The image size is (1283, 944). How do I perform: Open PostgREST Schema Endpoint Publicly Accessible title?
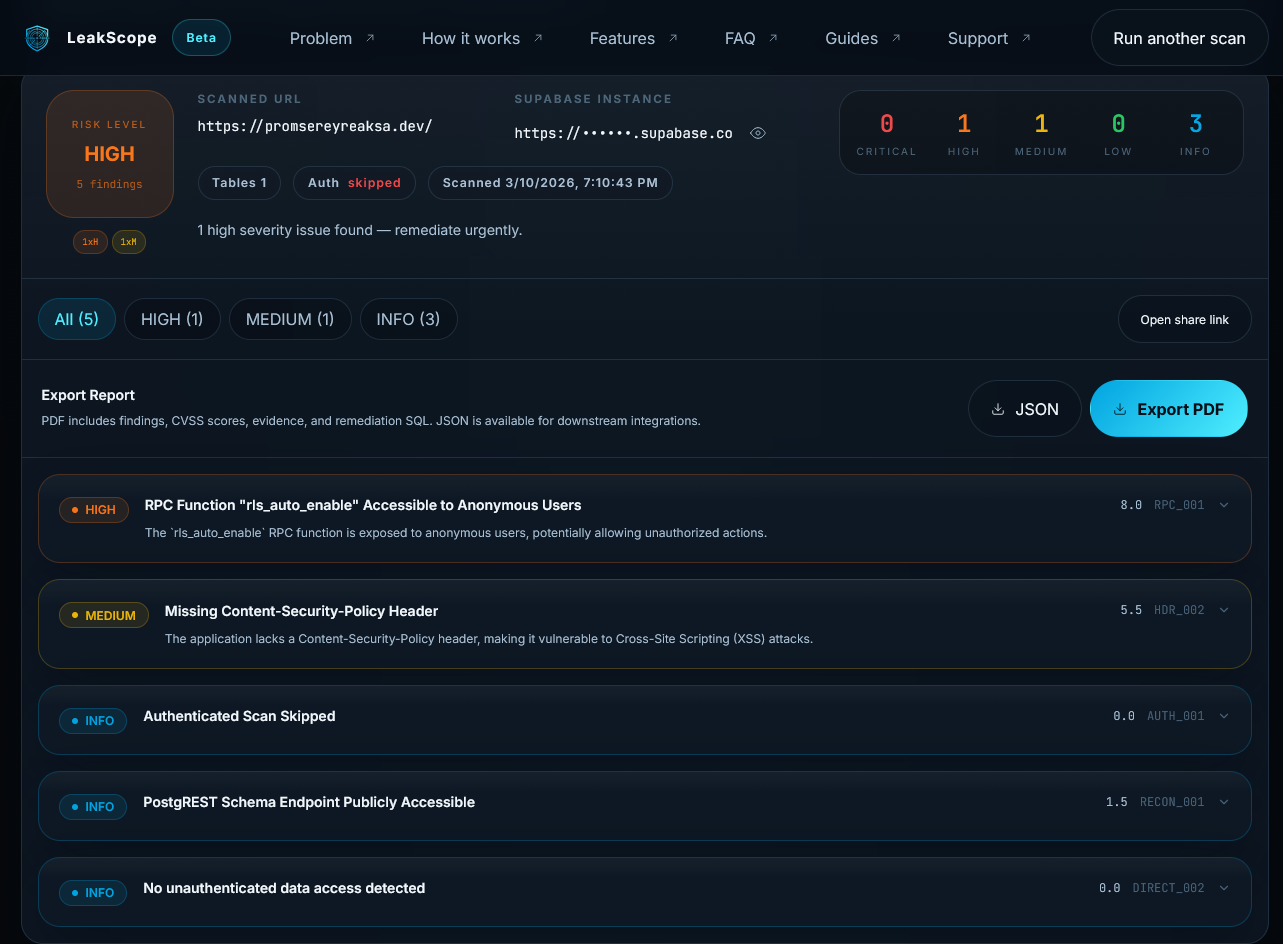[309, 802]
